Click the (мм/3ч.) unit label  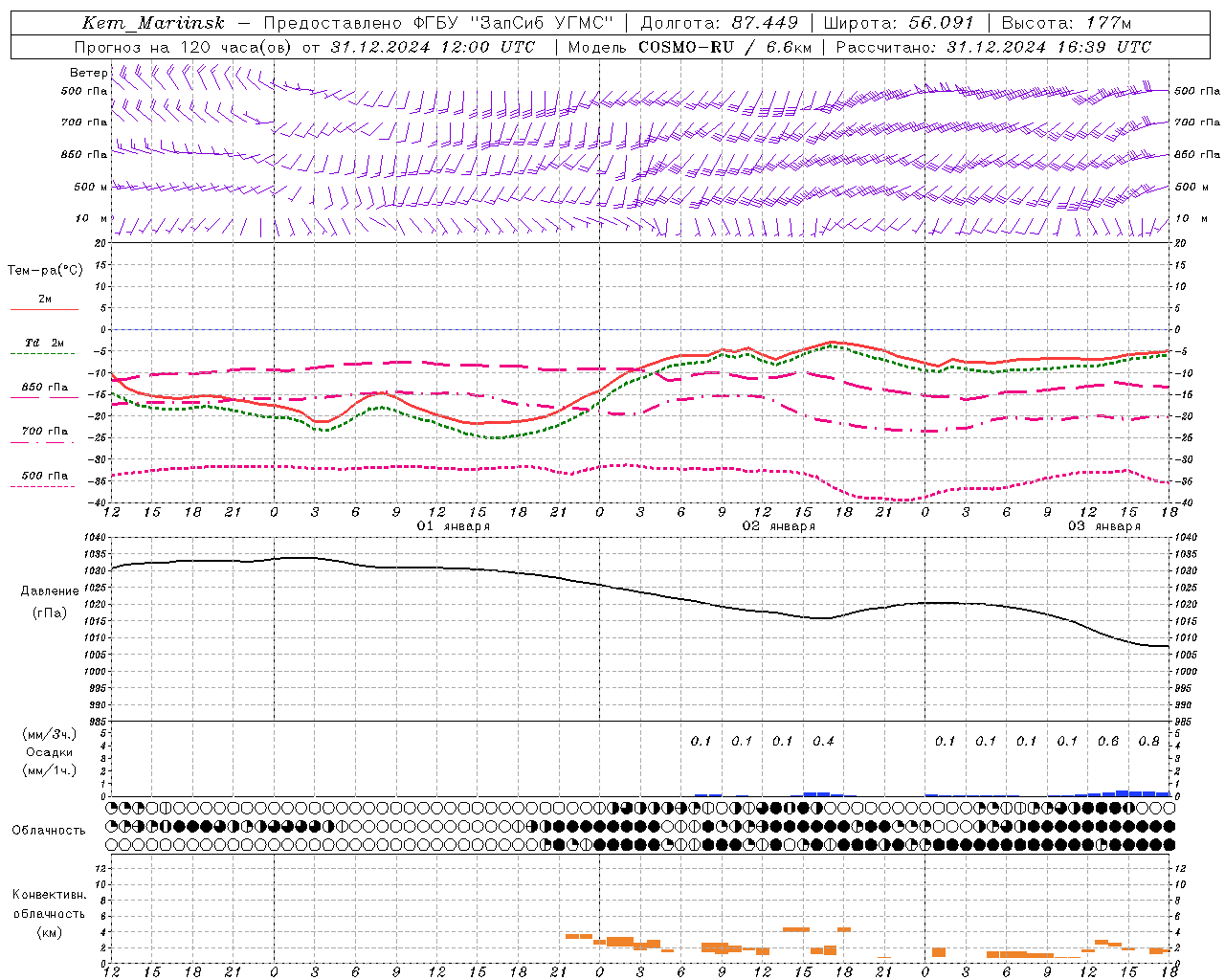pyautogui.click(x=50, y=734)
